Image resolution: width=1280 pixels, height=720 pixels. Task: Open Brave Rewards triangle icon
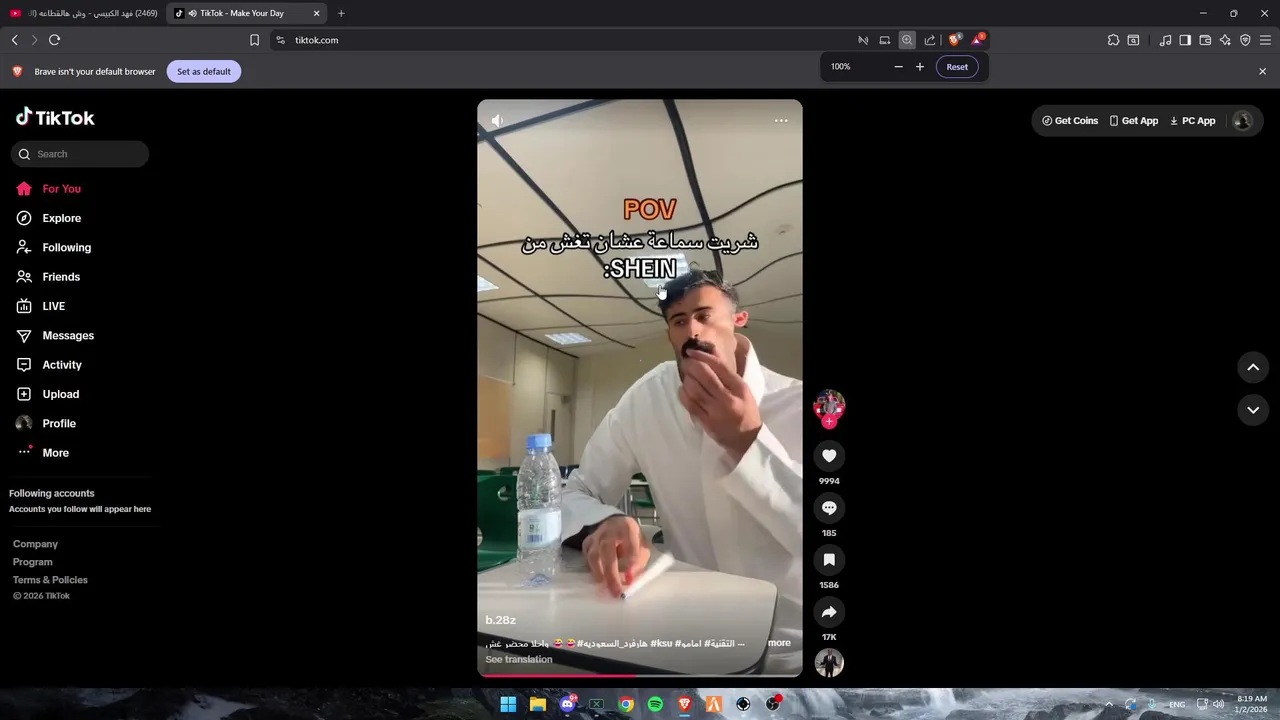pos(978,40)
